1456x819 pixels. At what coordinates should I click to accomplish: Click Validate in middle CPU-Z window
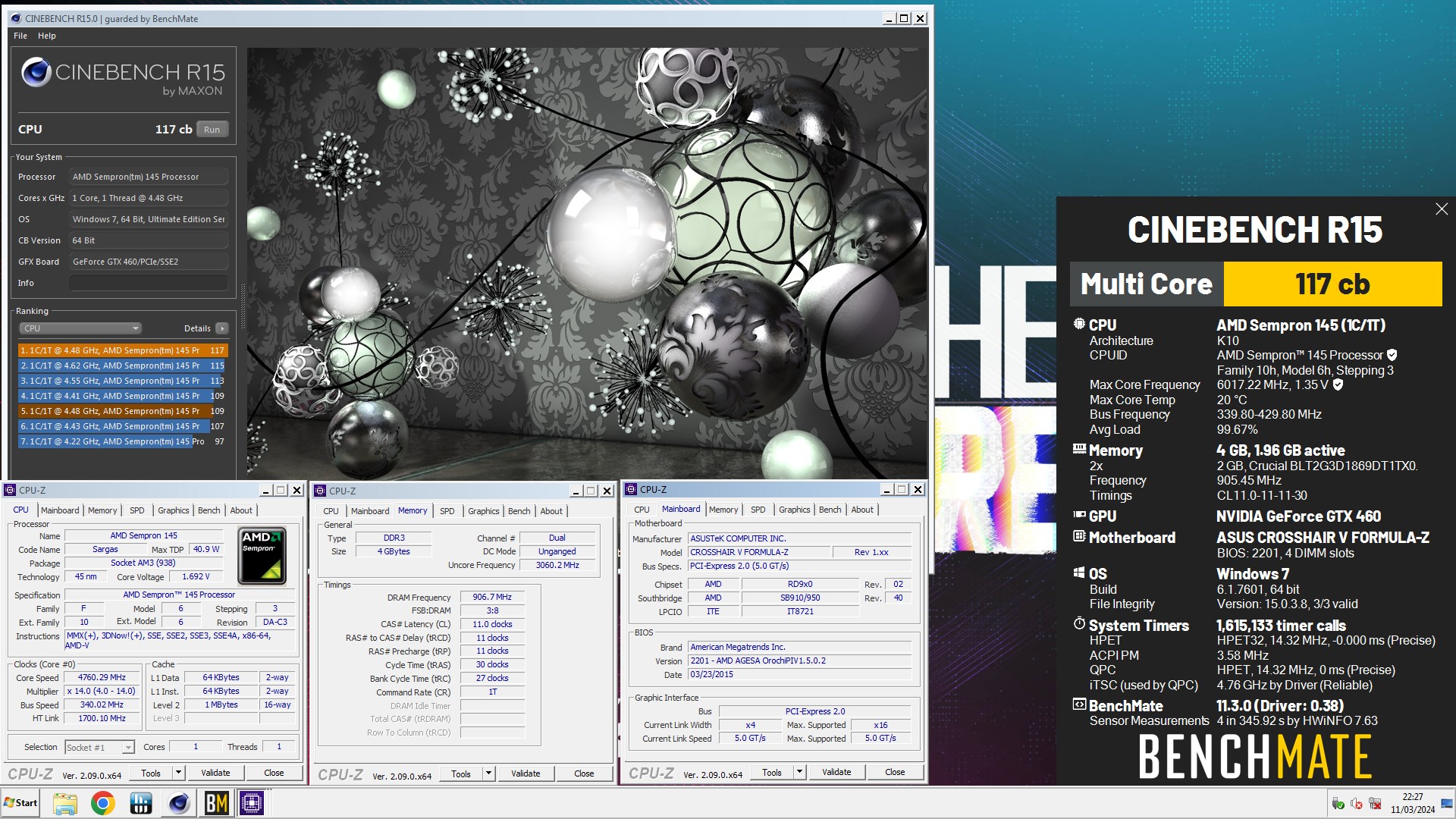526,773
